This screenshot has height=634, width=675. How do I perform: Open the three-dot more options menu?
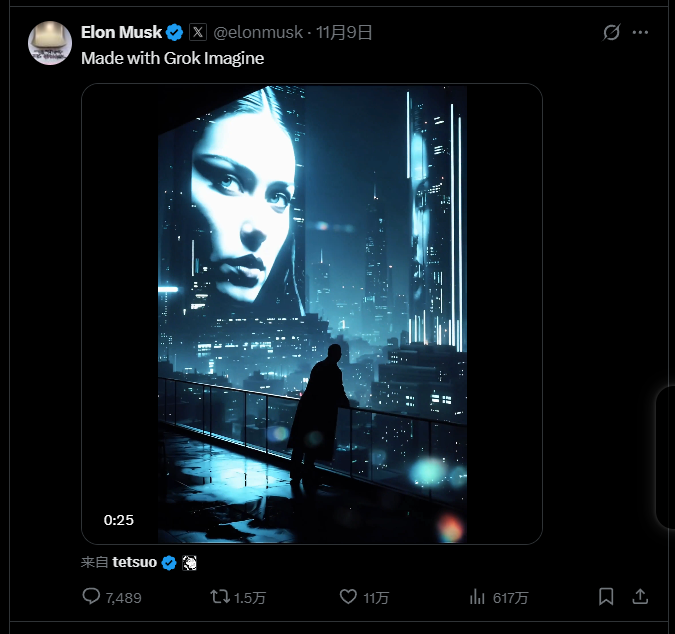[641, 32]
